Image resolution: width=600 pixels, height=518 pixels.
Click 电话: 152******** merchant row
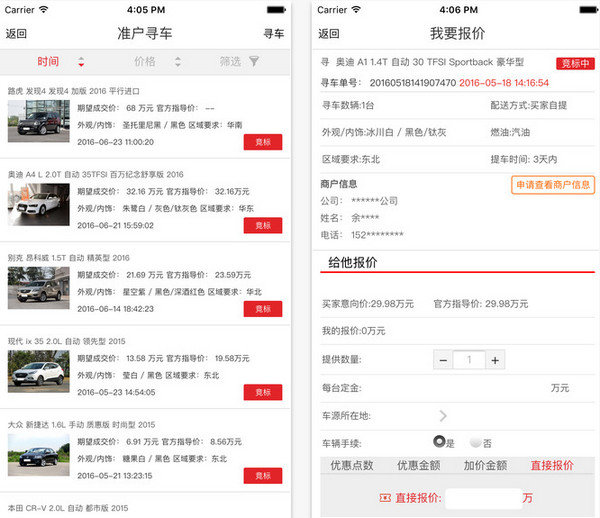[362, 235]
